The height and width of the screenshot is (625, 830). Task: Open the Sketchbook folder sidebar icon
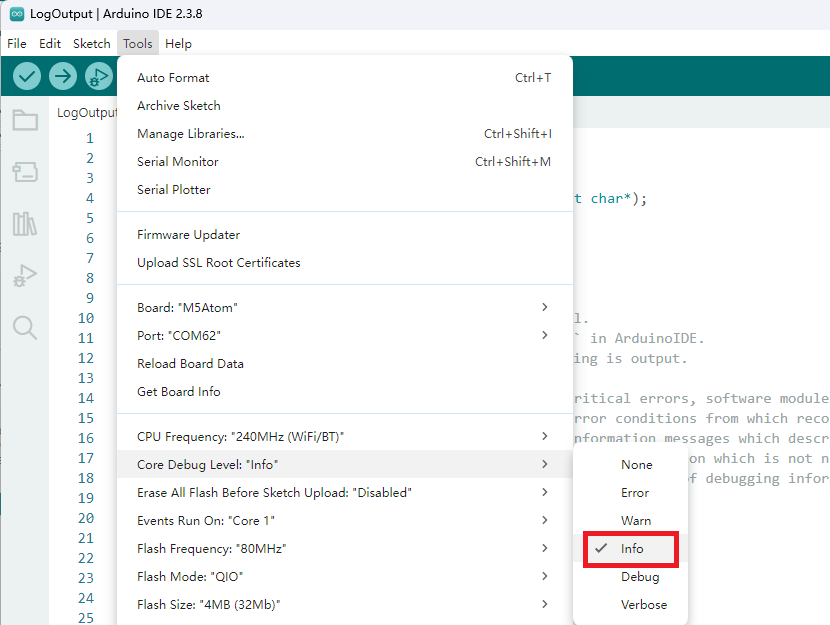pyautogui.click(x=25, y=121)
